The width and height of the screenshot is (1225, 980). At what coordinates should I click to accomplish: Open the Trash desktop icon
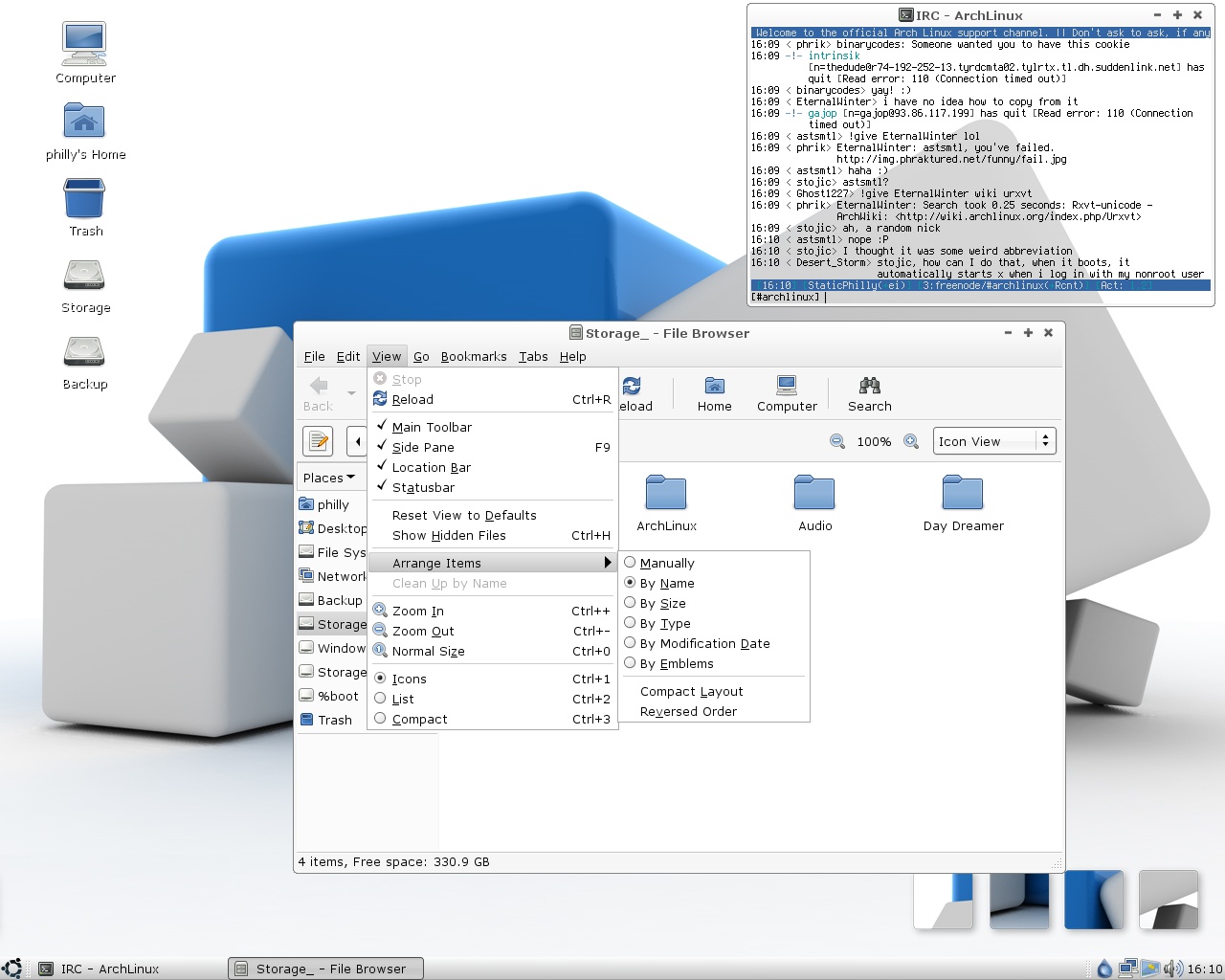pos(85,208)
